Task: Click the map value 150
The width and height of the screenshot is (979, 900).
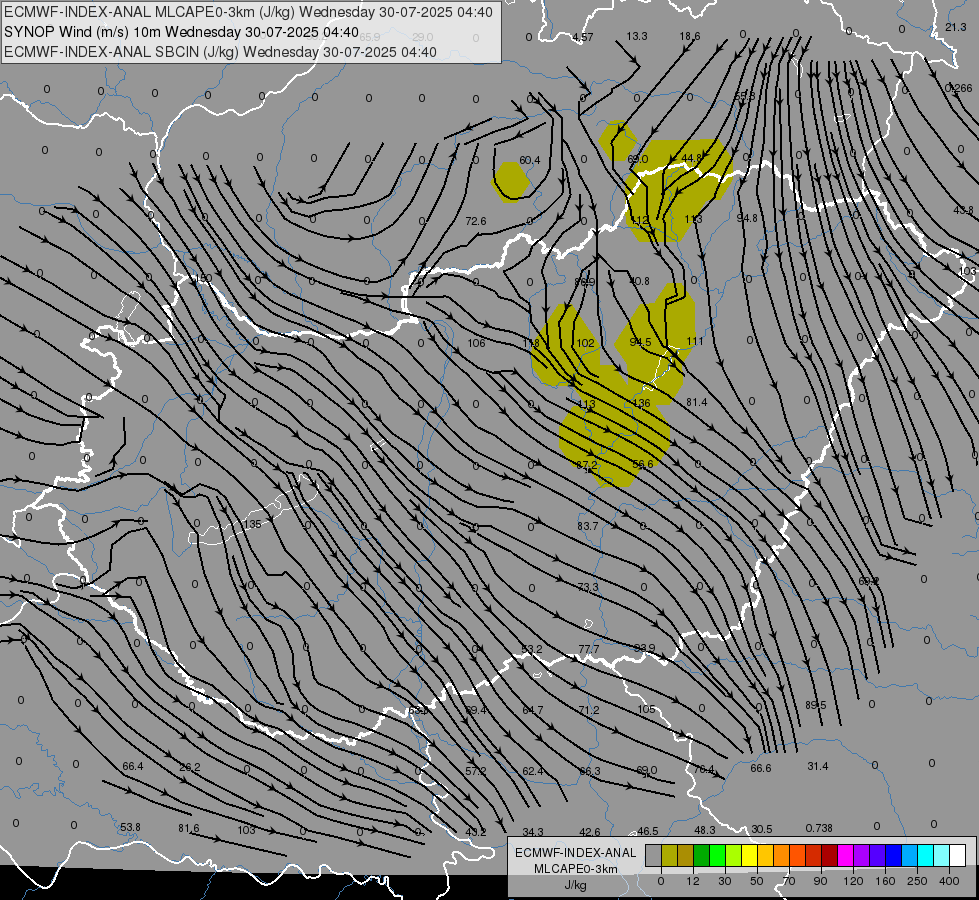Action: (x=204, y=279)
